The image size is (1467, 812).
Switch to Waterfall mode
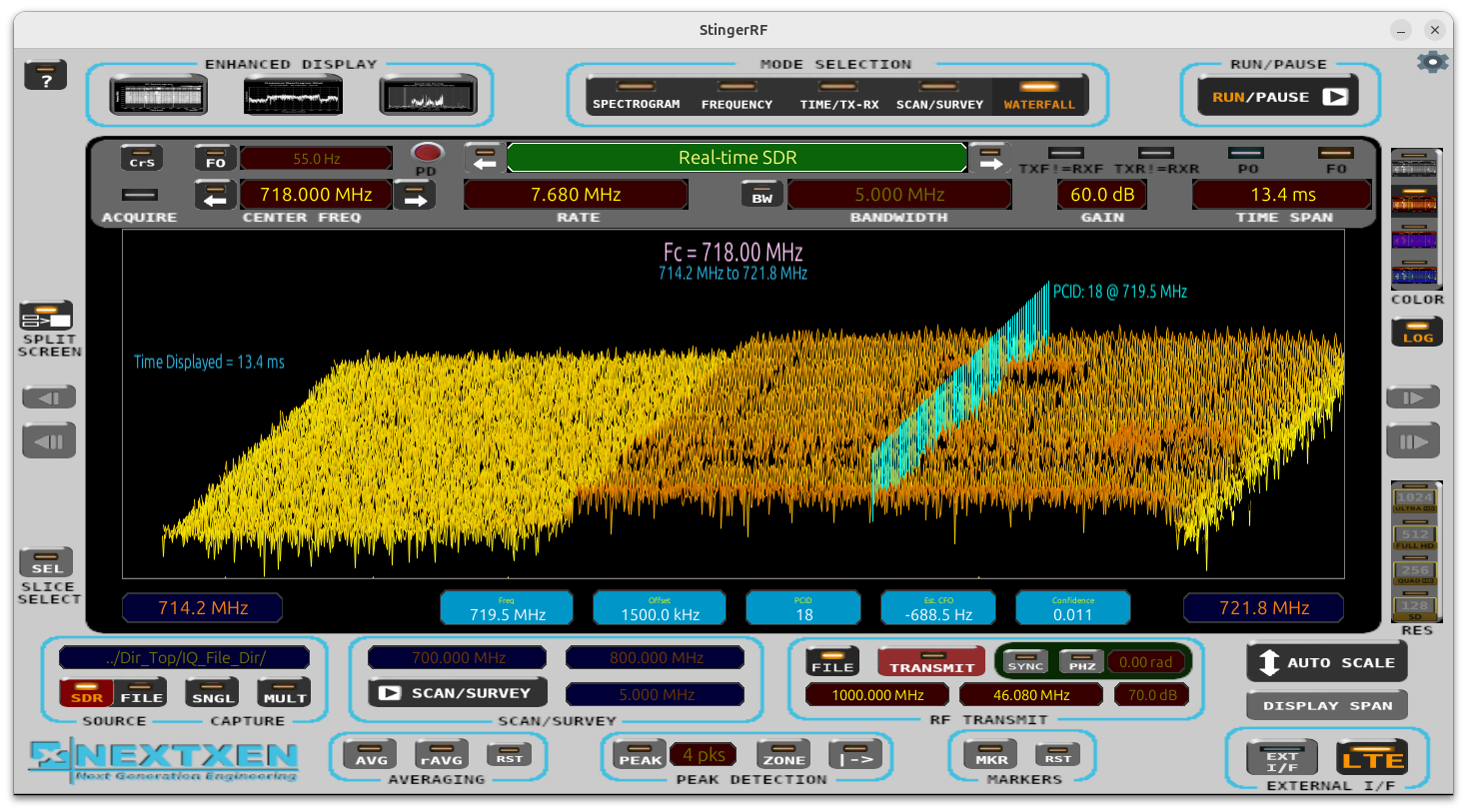click(x=1039, y=97)
